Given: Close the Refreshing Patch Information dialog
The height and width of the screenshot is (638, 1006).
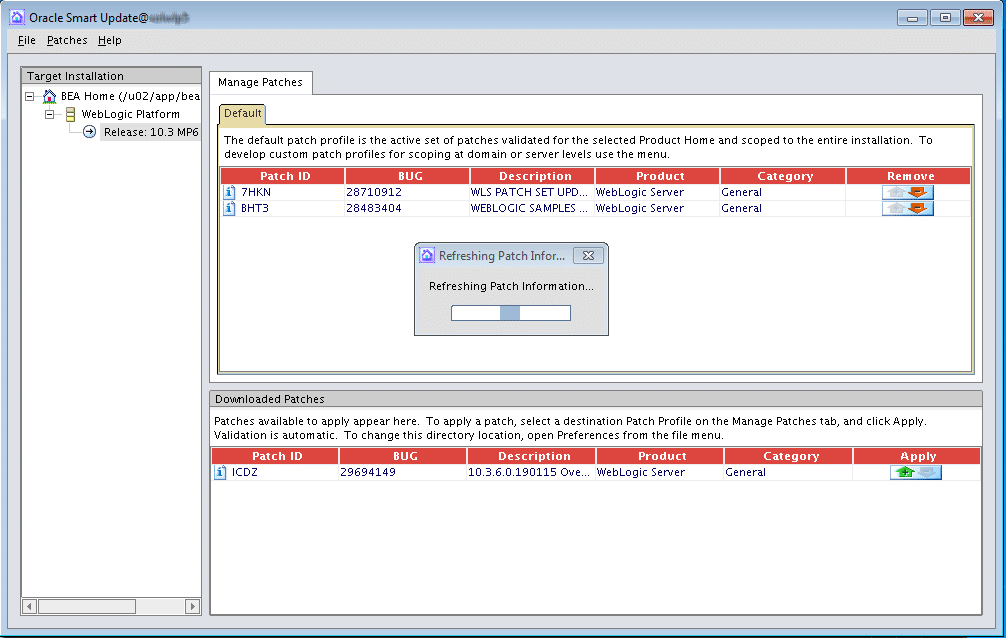Looking at the screenshot, I should pyautogui.click(x=588, y=255).
